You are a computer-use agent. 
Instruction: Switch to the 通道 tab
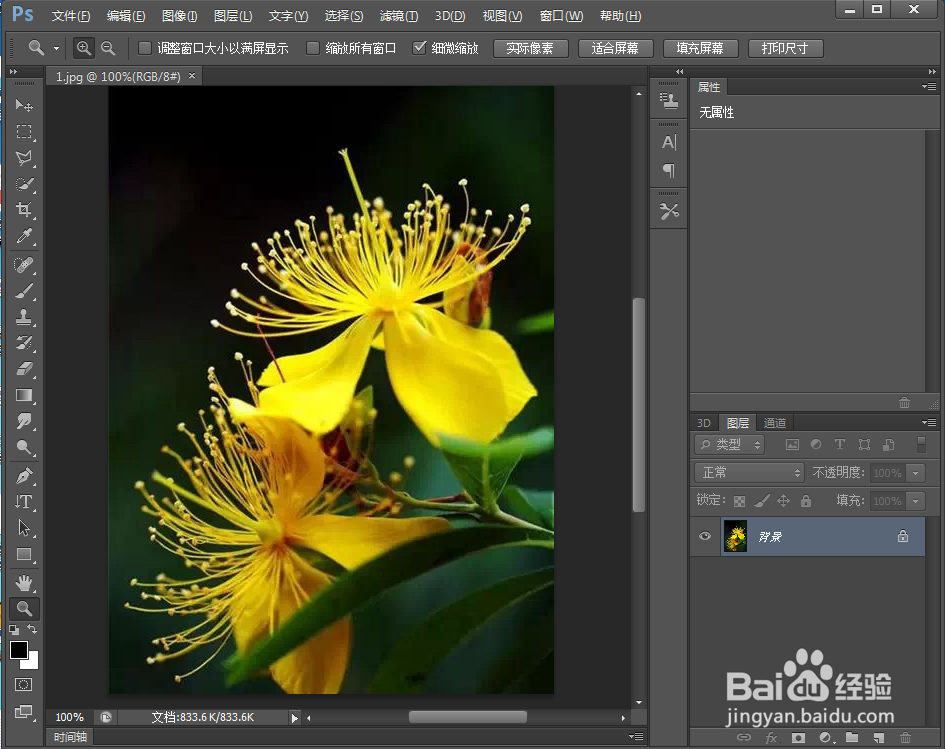point(775,423)
